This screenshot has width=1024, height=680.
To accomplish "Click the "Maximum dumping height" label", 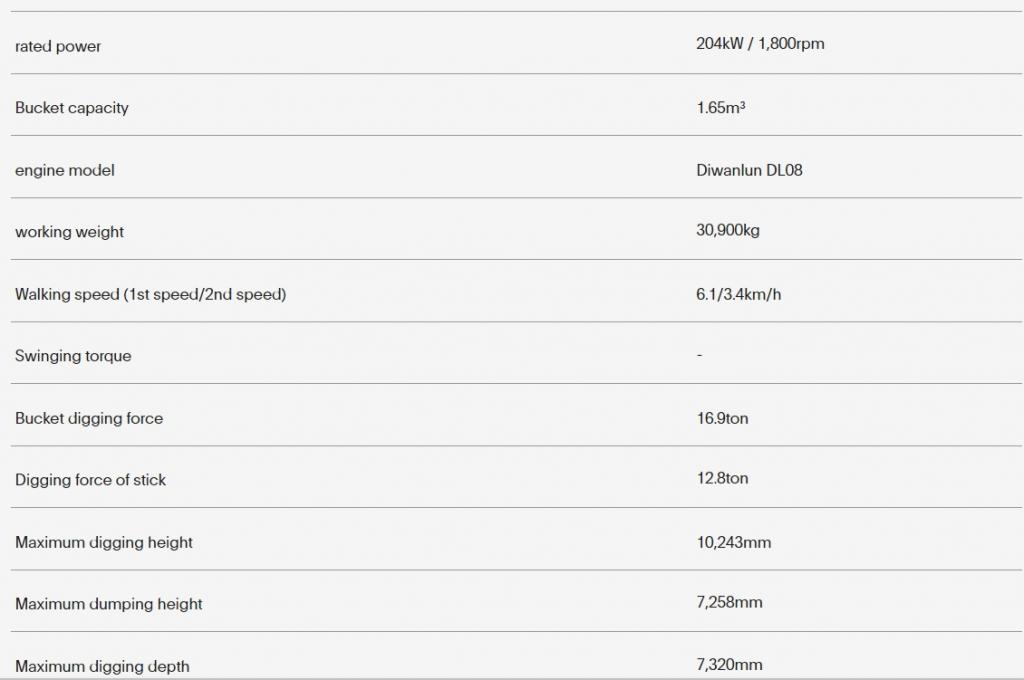I will coord(109,604).
